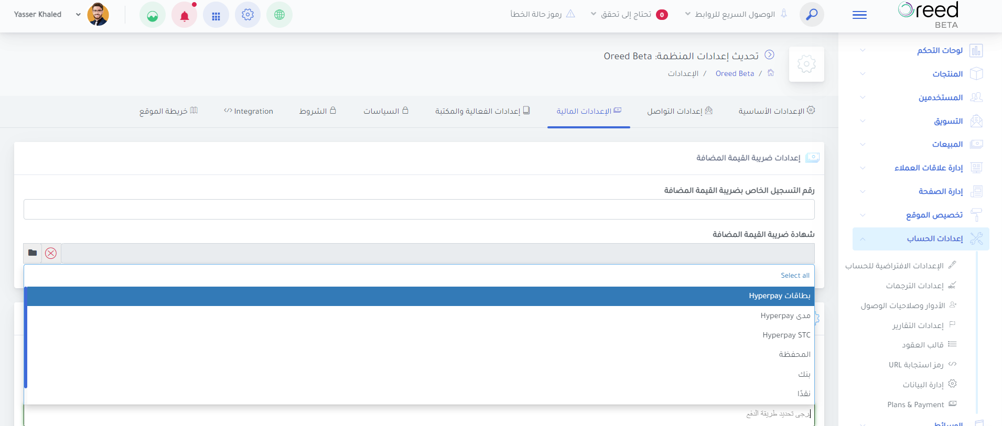Click the Oreed BETA logo
This screenshot has width=1002, height=426.
click(927, 14)
